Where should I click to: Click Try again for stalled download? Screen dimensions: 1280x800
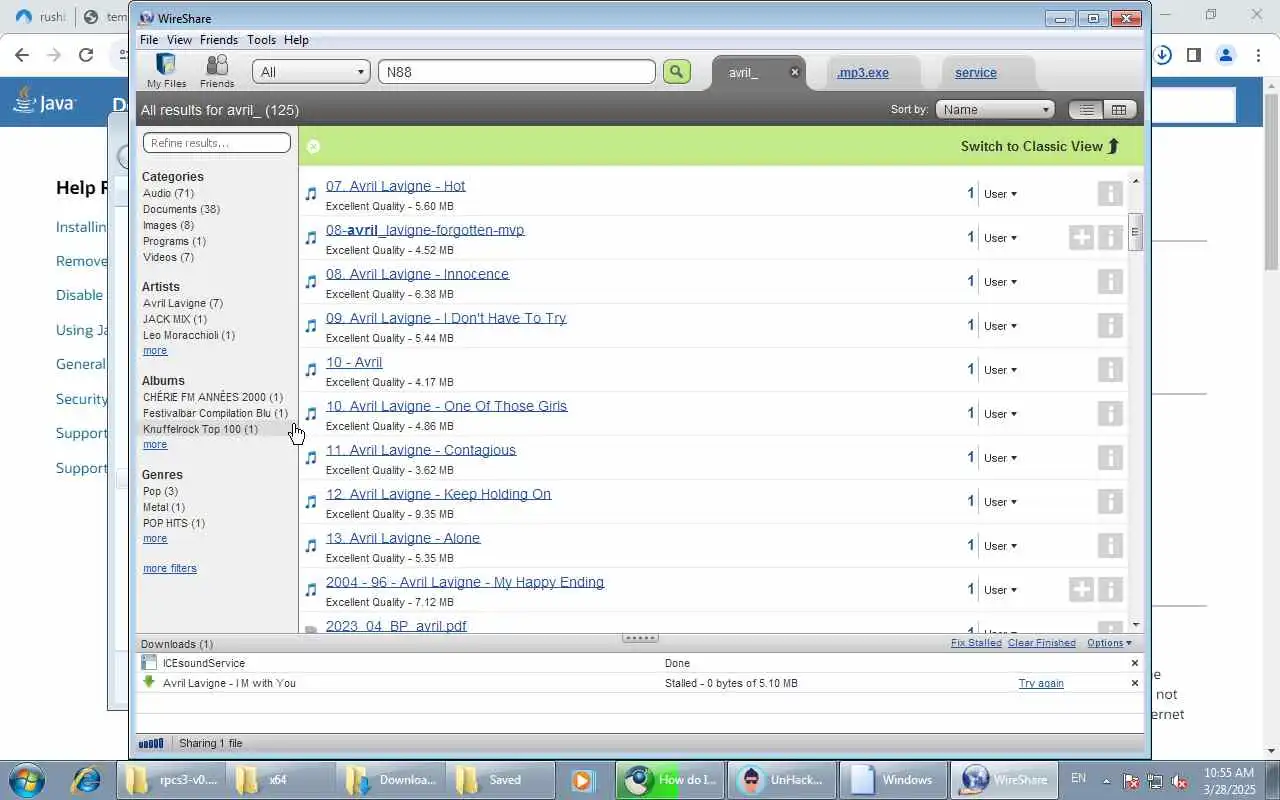pos(1041,683)
